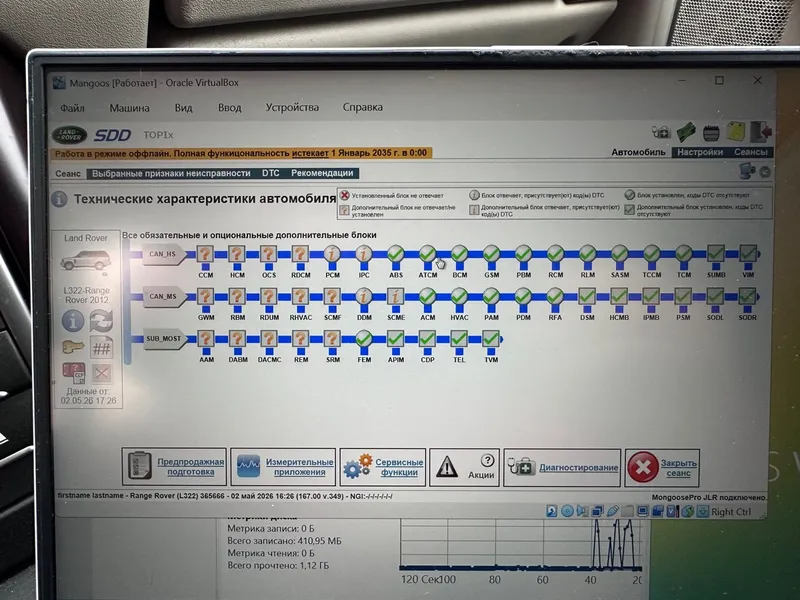Open the Справка menu
The height and width of the screenshot is (600, 800).
pyautogui.click(x=363, y=108)
